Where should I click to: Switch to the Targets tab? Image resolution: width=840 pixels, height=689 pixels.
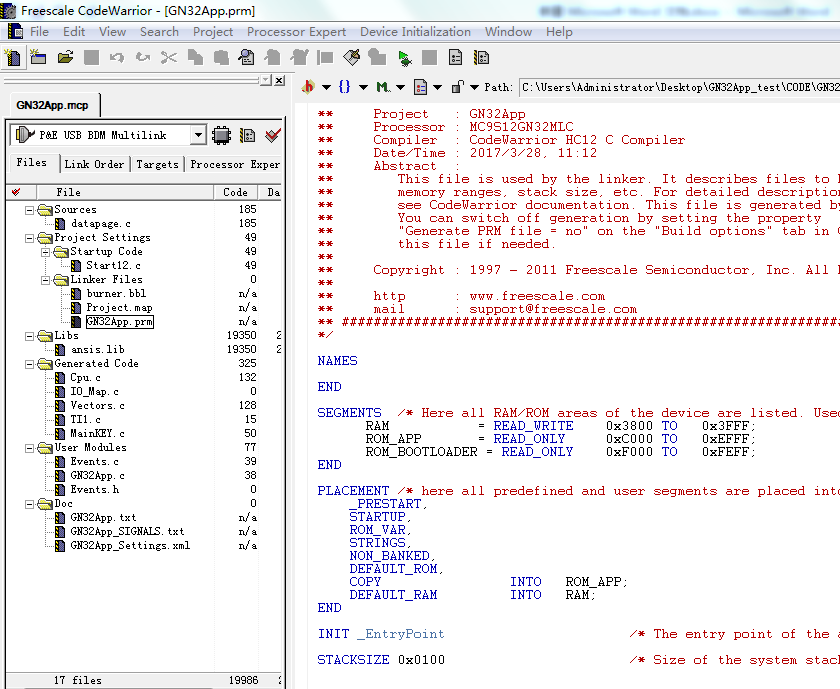click(x=157, y=164)
